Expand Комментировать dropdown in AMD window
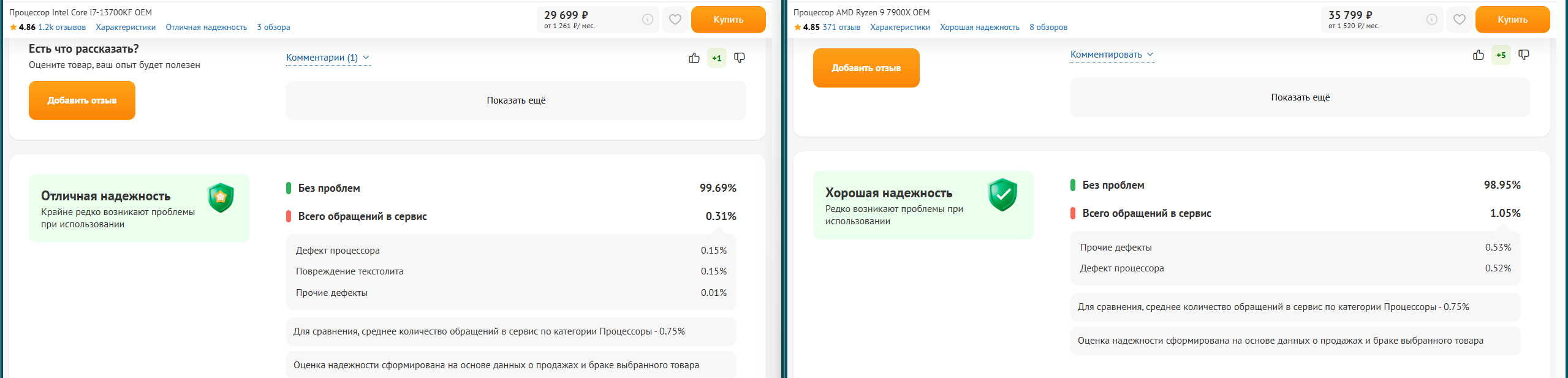The width and height of the screenshot is (1568, 378). pos(1112,55)
